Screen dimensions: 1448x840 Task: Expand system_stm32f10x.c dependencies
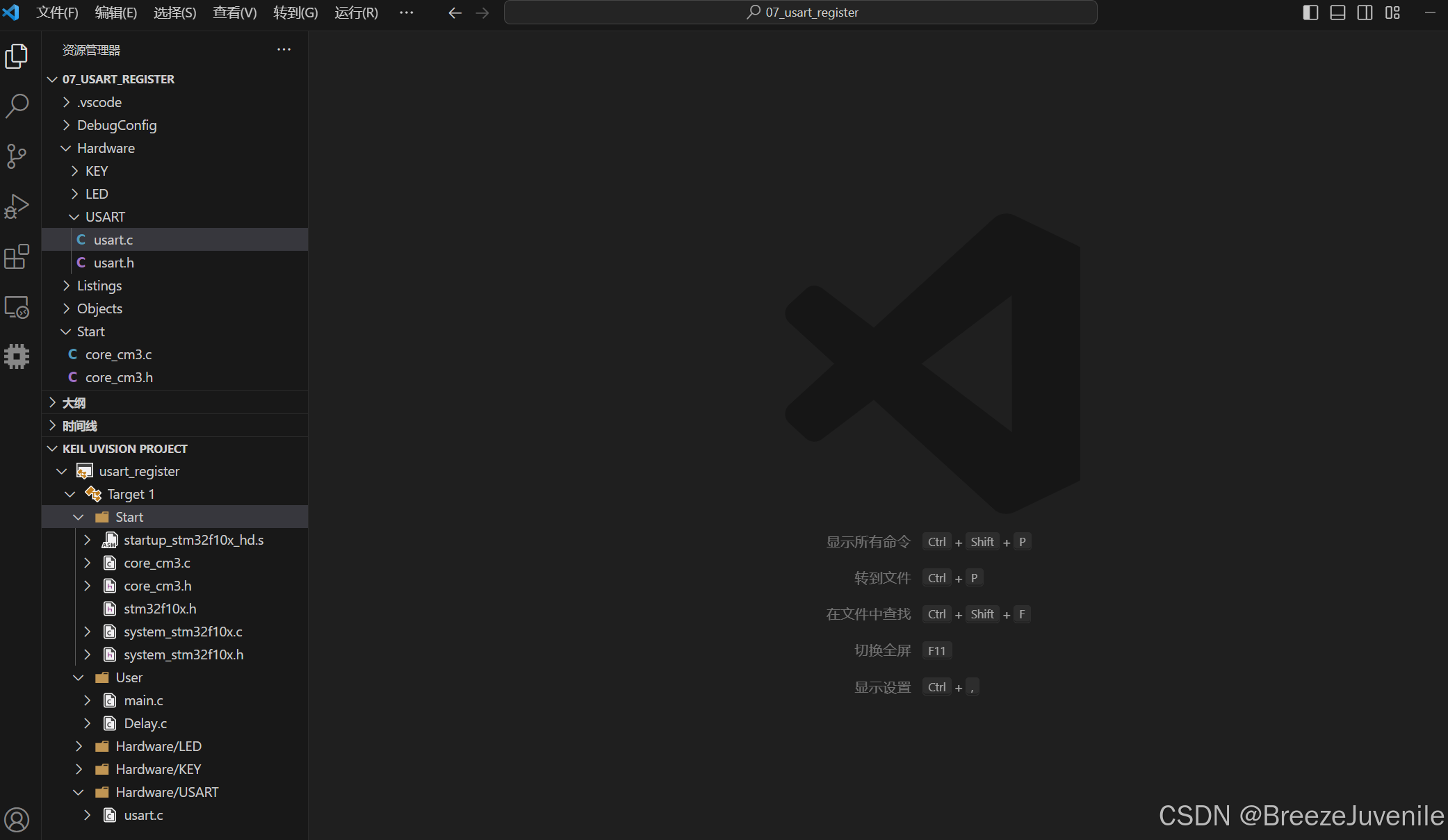(x=88, y=632)
